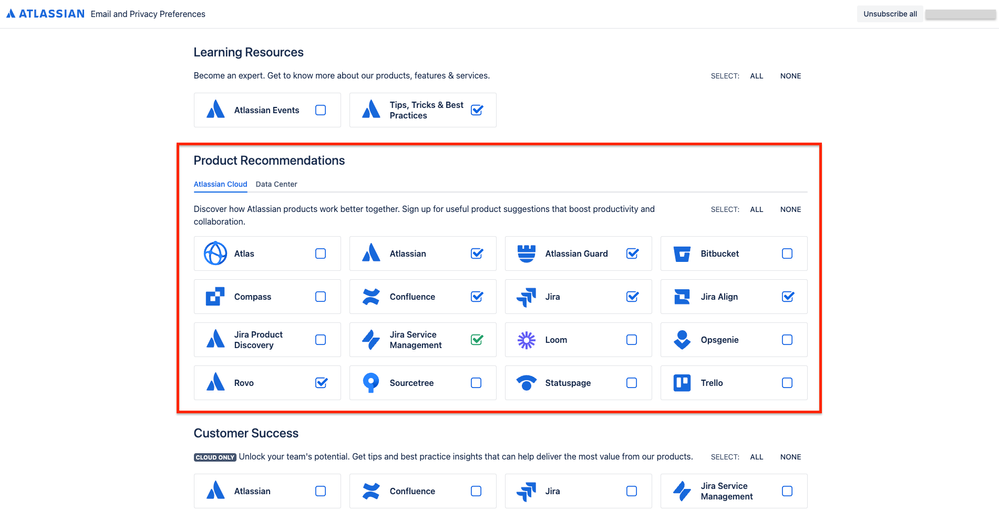Check the Atlassian Events checkbox
The height and width of the screenshot is (517, 999).
tap(320, 110)
